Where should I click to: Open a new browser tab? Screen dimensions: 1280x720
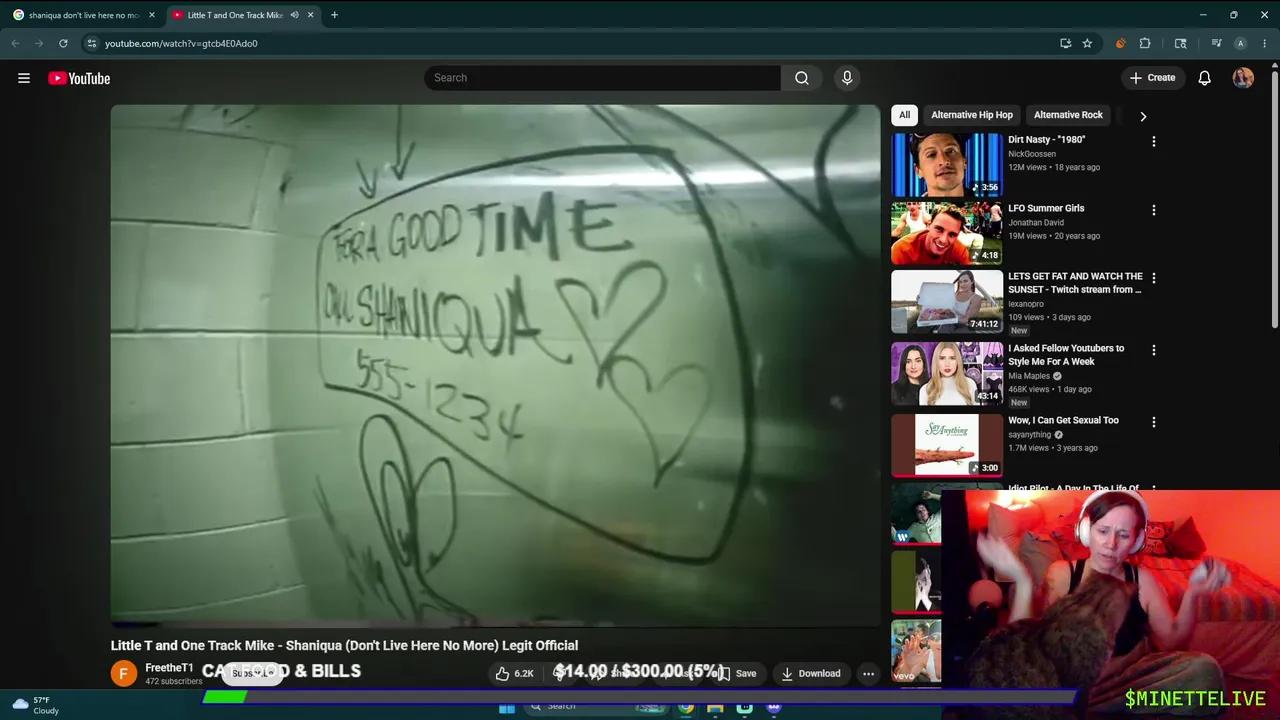click(334, 15)
